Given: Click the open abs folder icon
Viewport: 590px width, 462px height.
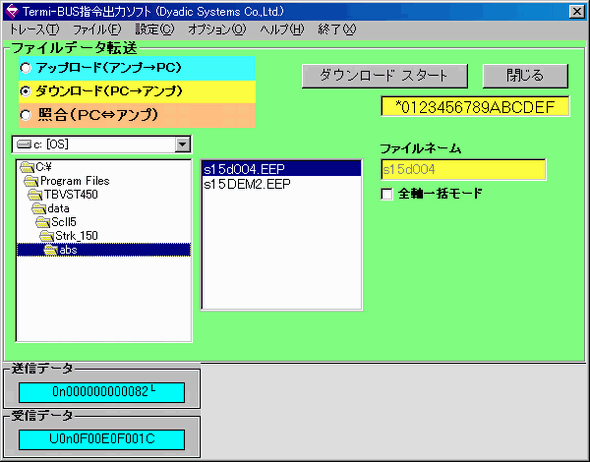Looking at the screenshot, I should tap(50, 250).
